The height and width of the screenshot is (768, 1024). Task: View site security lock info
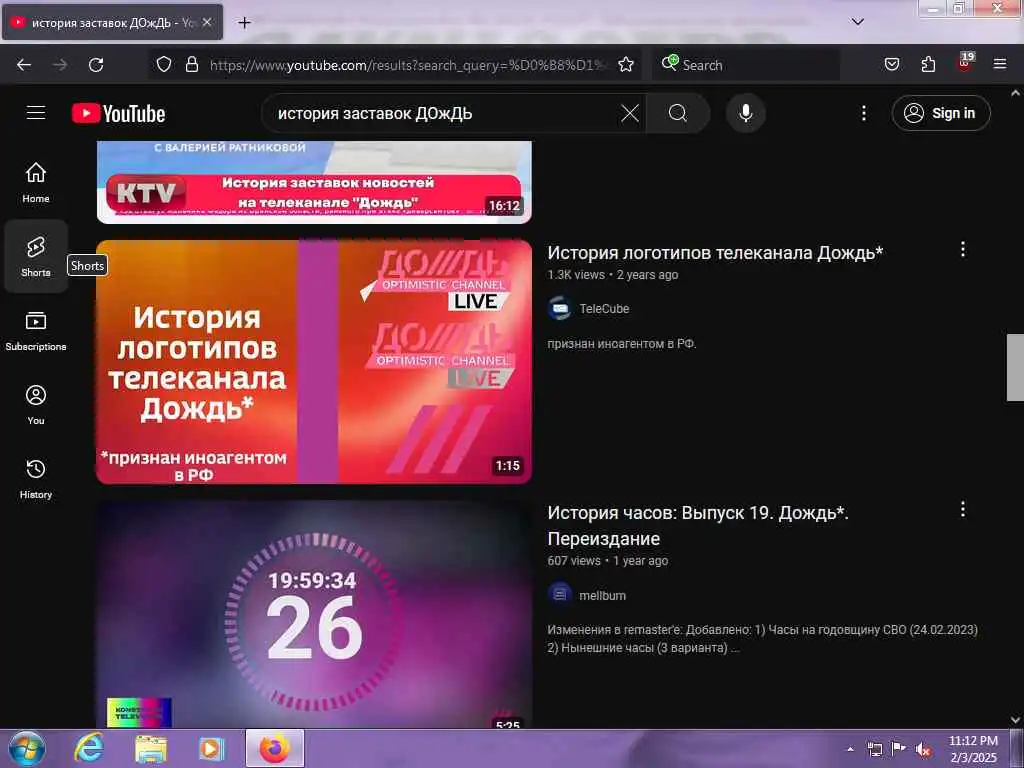pyautogui.click(x=191, y=64)
